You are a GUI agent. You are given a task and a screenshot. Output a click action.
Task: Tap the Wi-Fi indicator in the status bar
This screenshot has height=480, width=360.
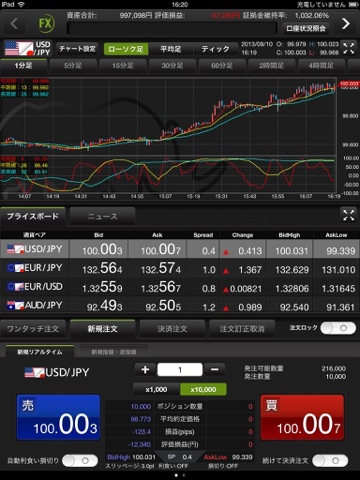[21, 4]
